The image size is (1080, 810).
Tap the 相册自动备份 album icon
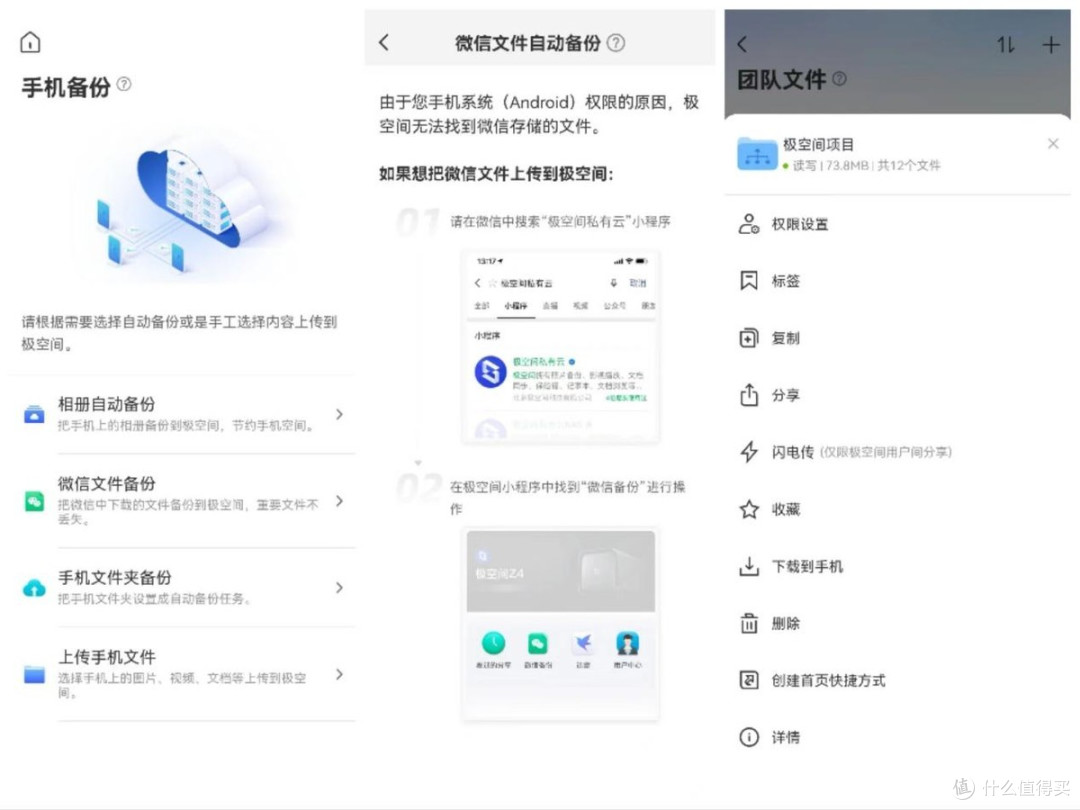click(x=34, y=415)
